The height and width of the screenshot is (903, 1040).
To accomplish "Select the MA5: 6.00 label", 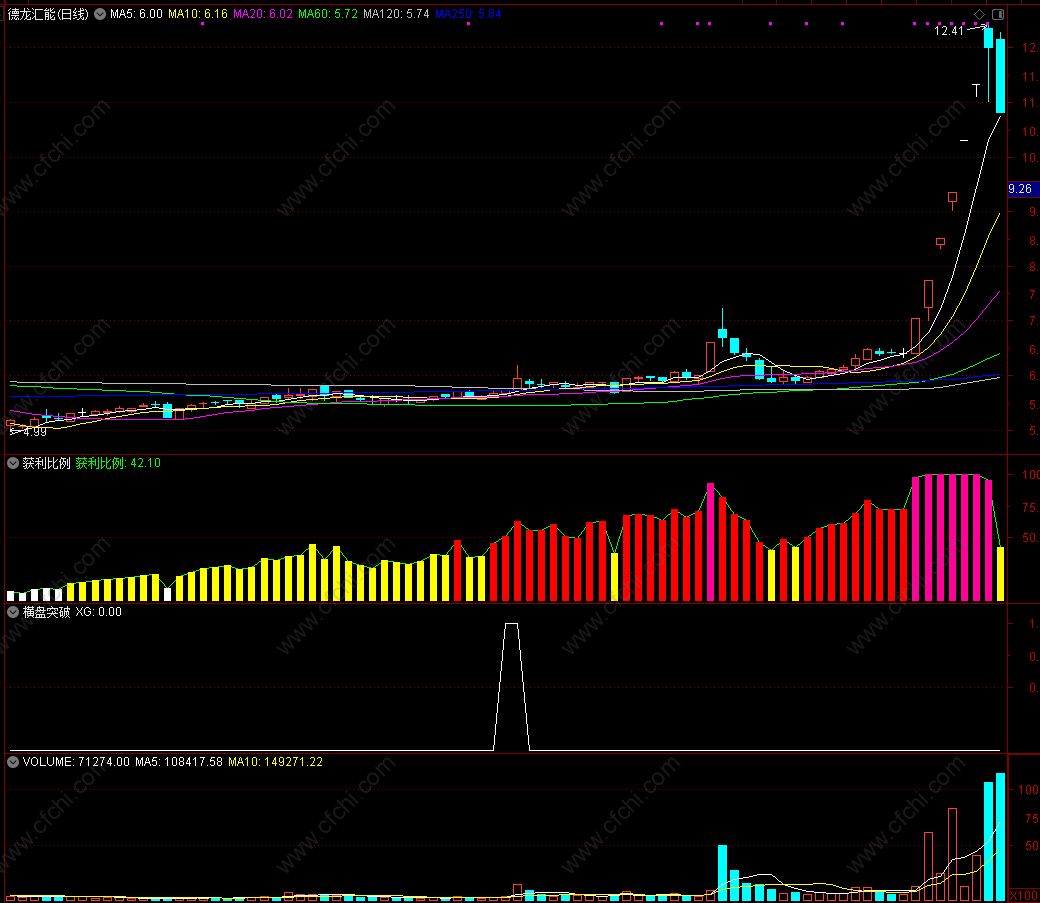I will (x=136, y=14).
